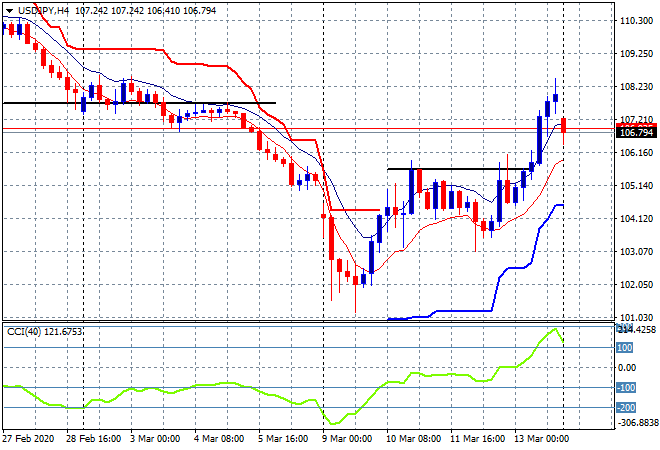Screen dimensions: 660x450
Task: Click the 5 Mar 16:00 time label
Action: 283,439
